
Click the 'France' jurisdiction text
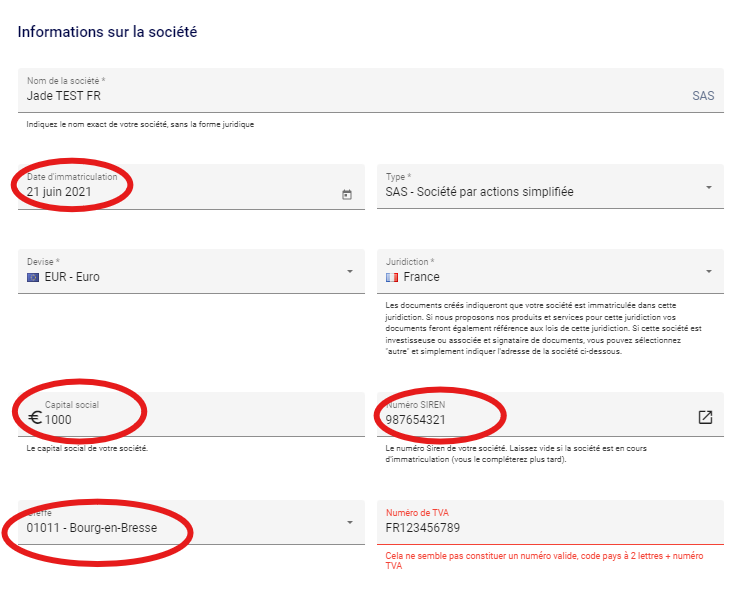point(421,277)
